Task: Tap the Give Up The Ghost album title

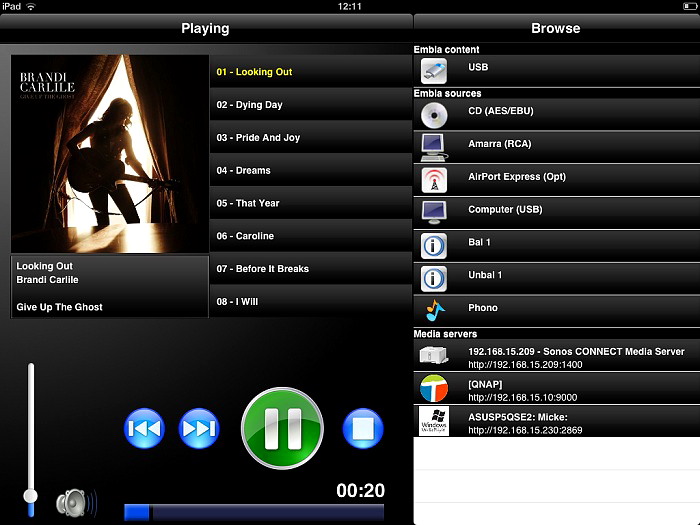Action: tap(59, 307)
